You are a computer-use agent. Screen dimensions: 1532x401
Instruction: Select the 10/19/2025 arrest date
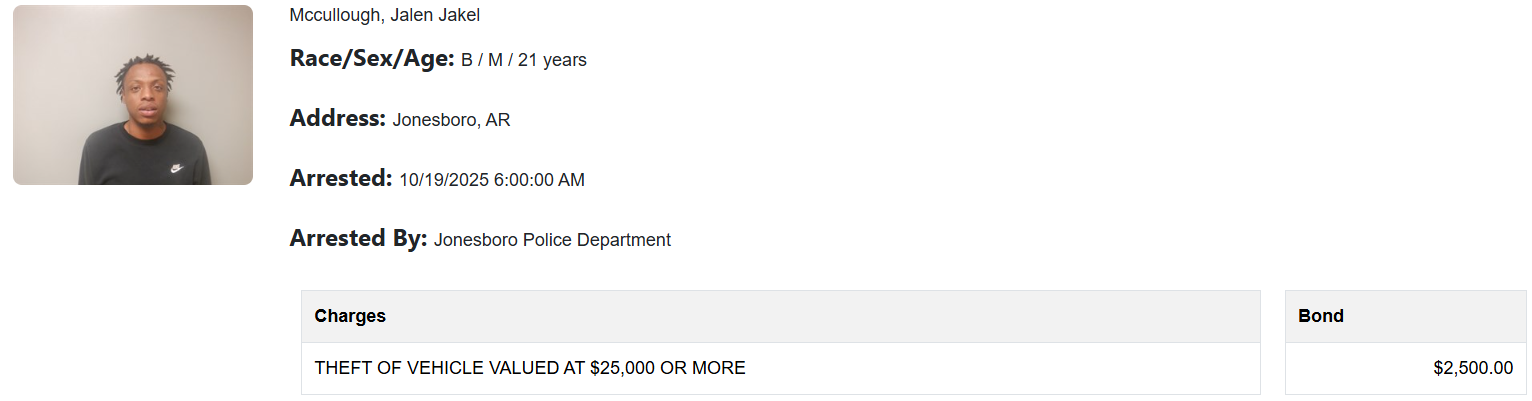[444, 180]
